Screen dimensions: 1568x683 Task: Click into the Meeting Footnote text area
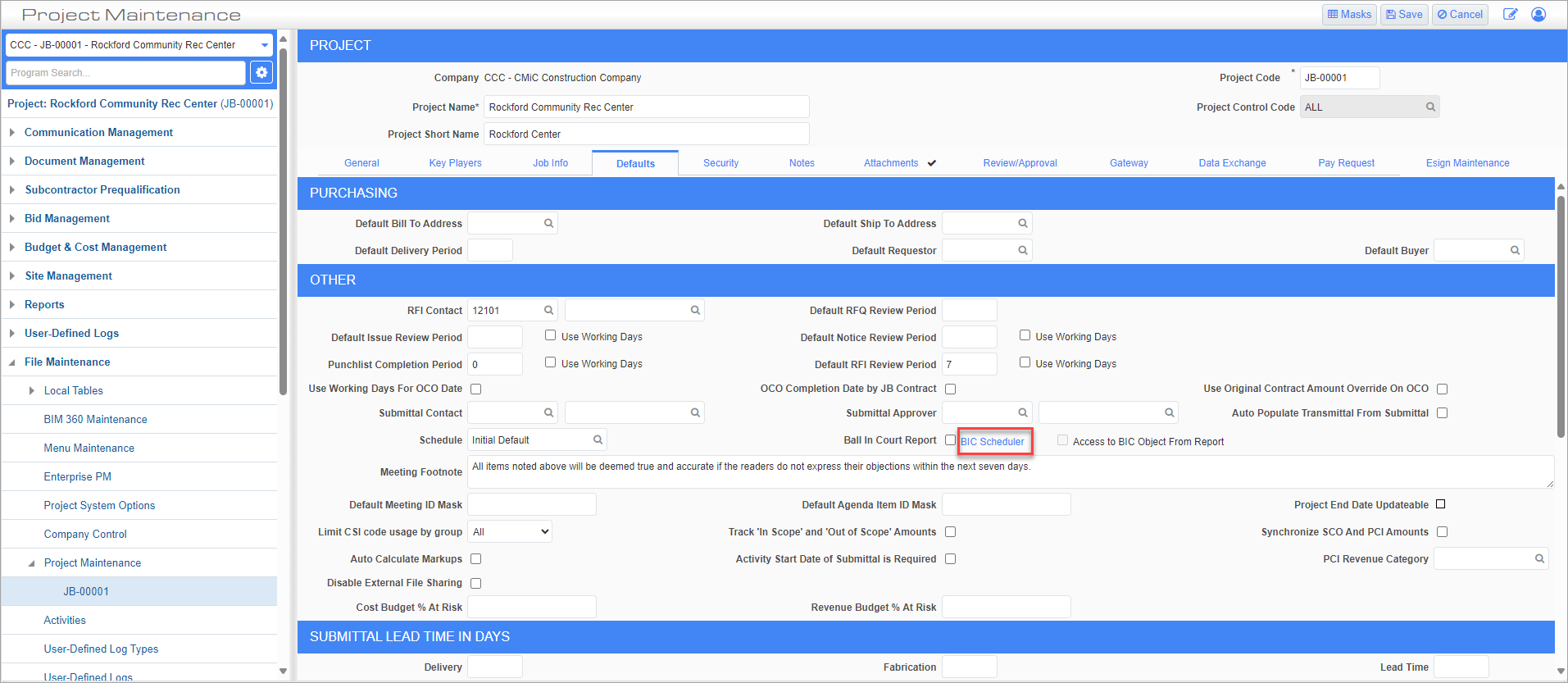1008,472
